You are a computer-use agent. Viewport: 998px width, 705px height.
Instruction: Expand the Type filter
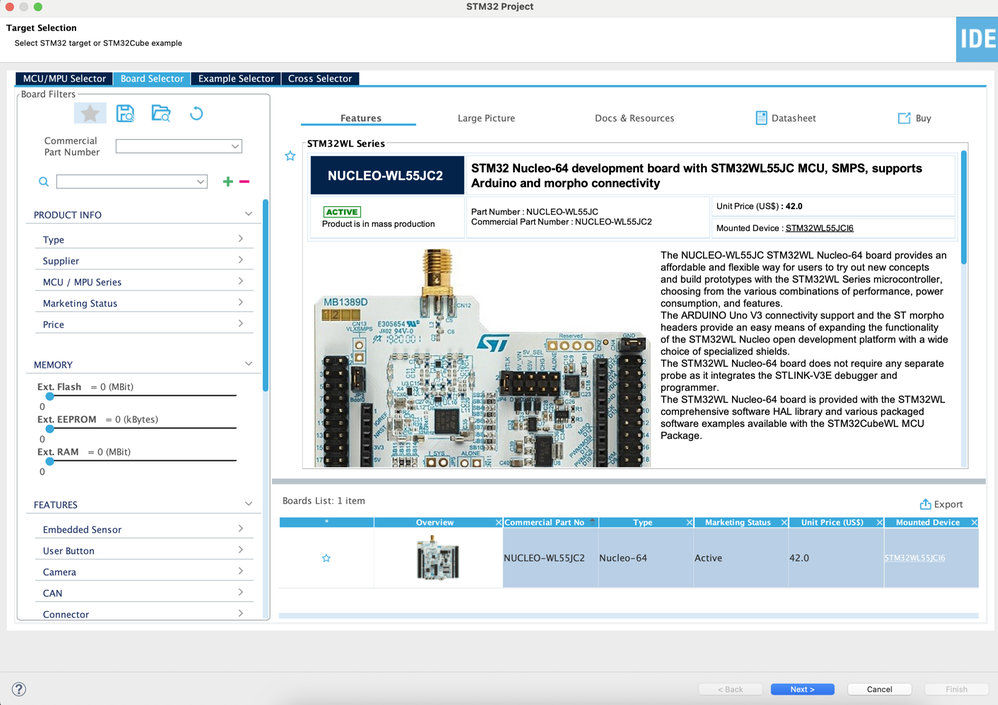[x=241, y=239]
